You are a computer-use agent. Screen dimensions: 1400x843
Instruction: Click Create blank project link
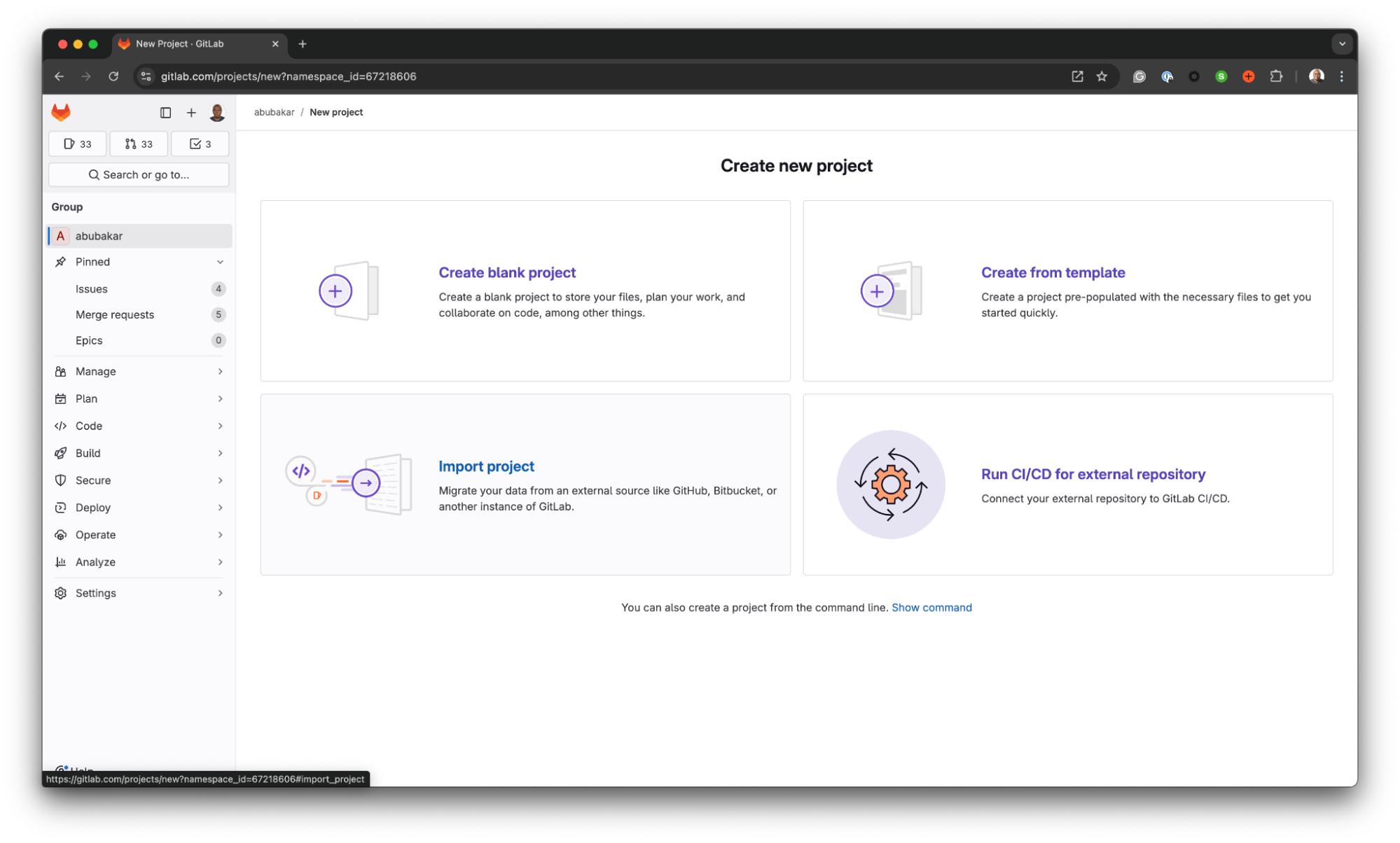[x=507, y=272]
